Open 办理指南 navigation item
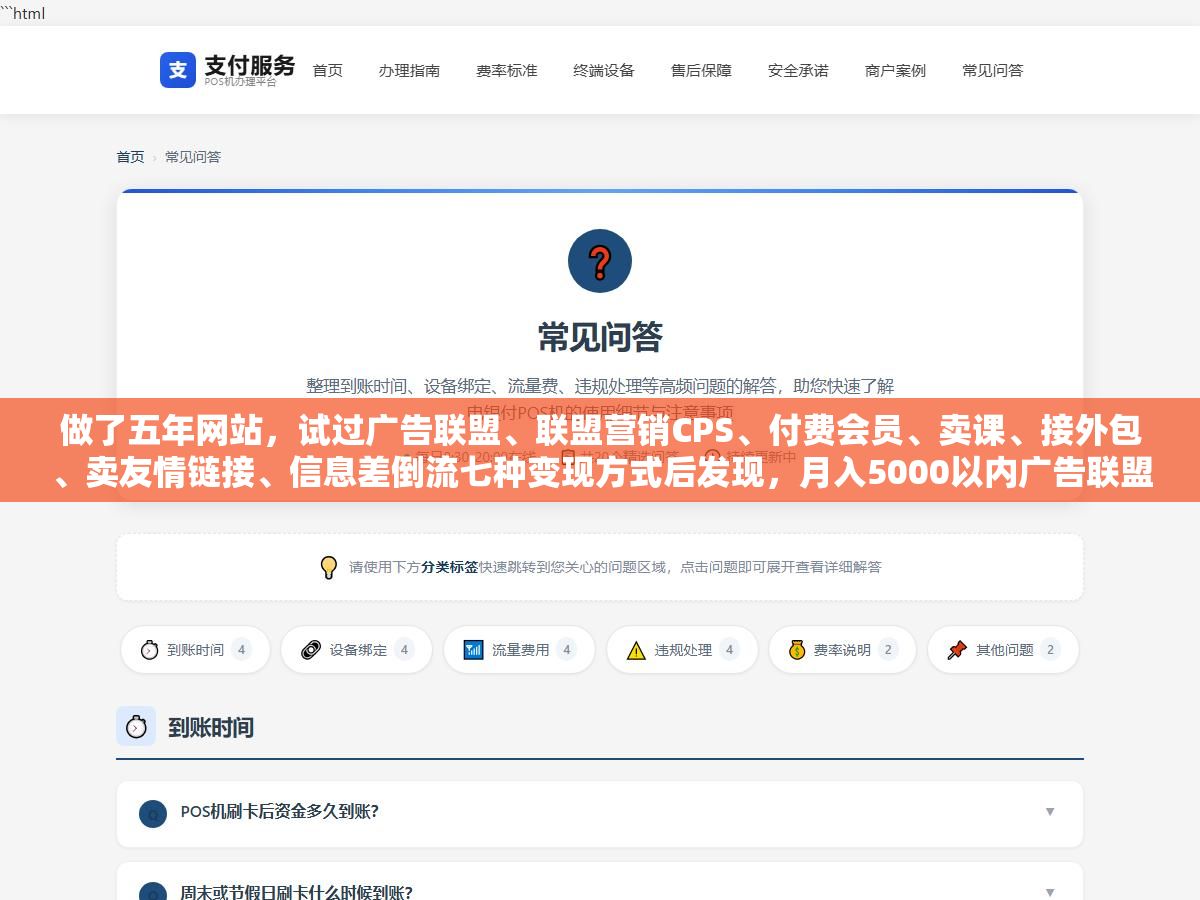1200x900 pixels. (x=409, y=70)
